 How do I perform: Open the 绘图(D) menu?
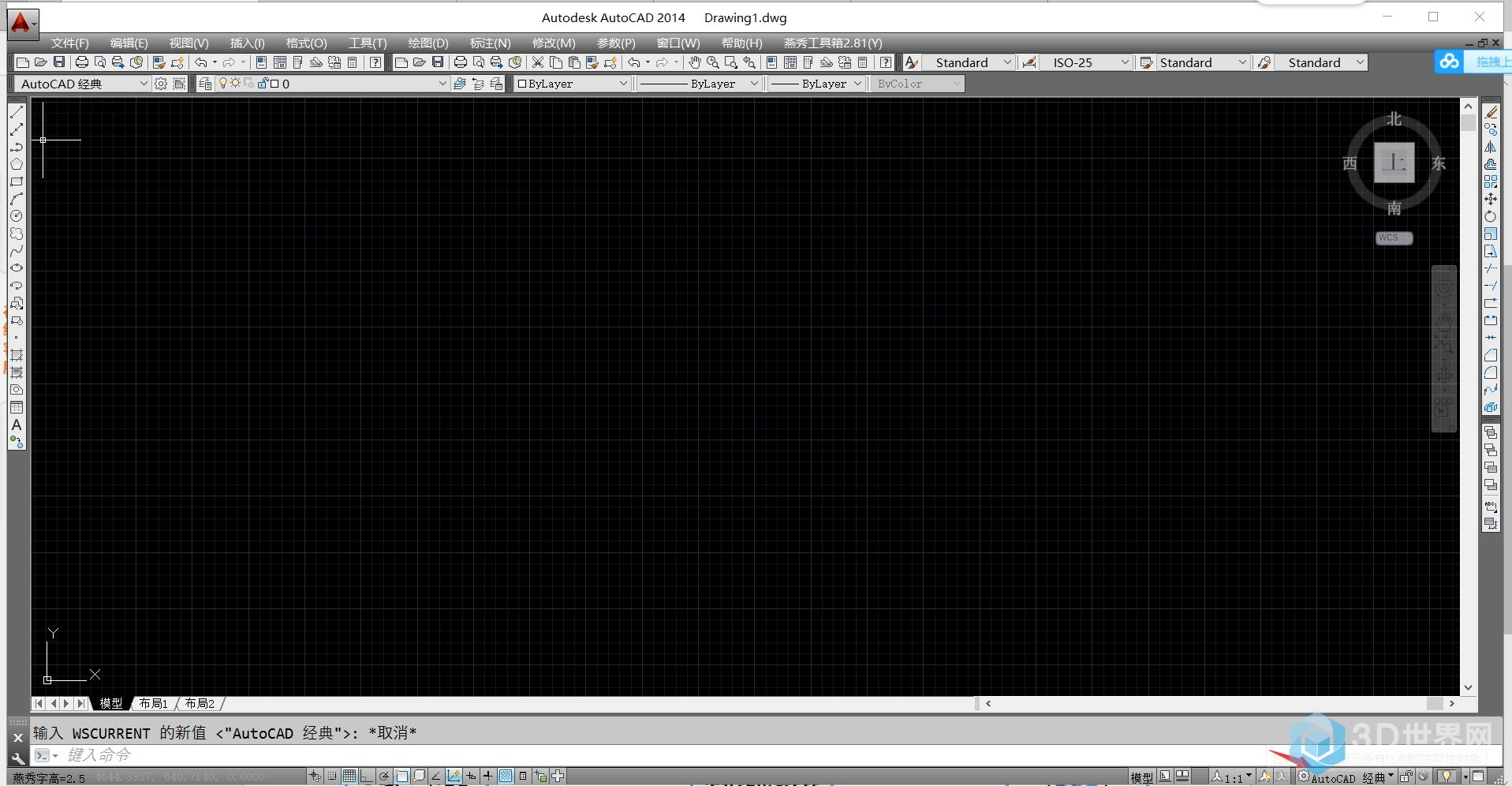pos(428,43)
